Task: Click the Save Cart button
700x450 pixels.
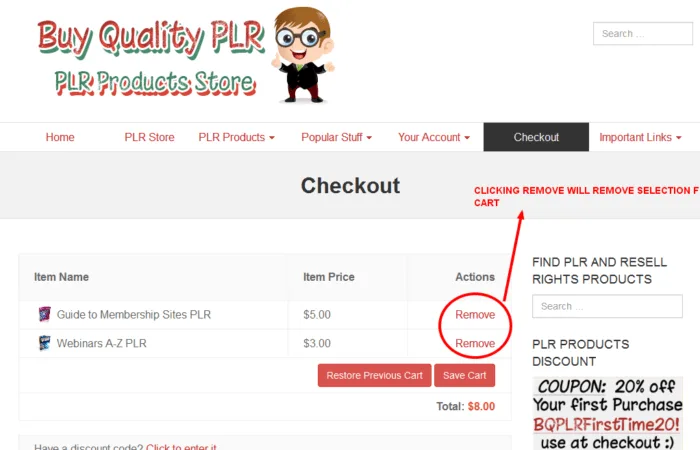Action: click(465, 375)
